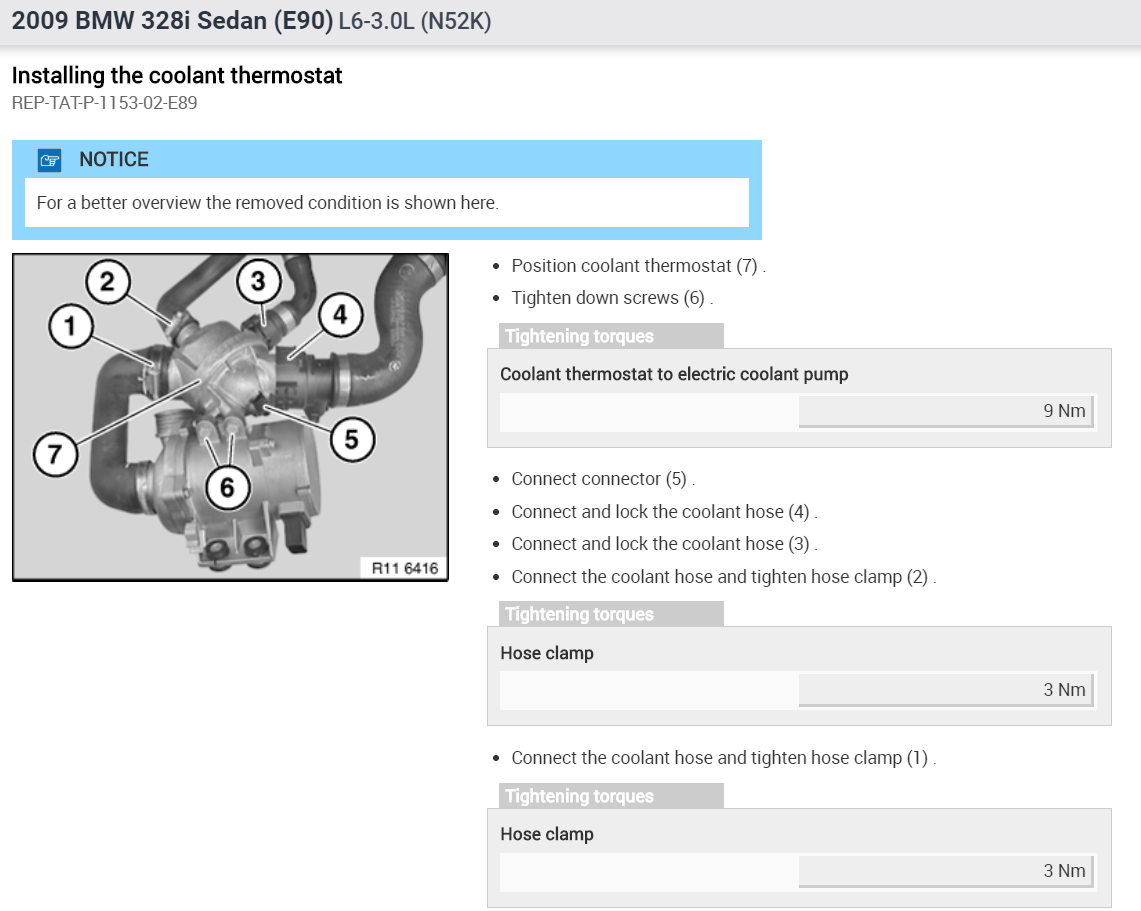Click heading 'Installing the coolant thermostat'
The width and height of the screenshot is (1141, 911).
(x=177, y=76)
